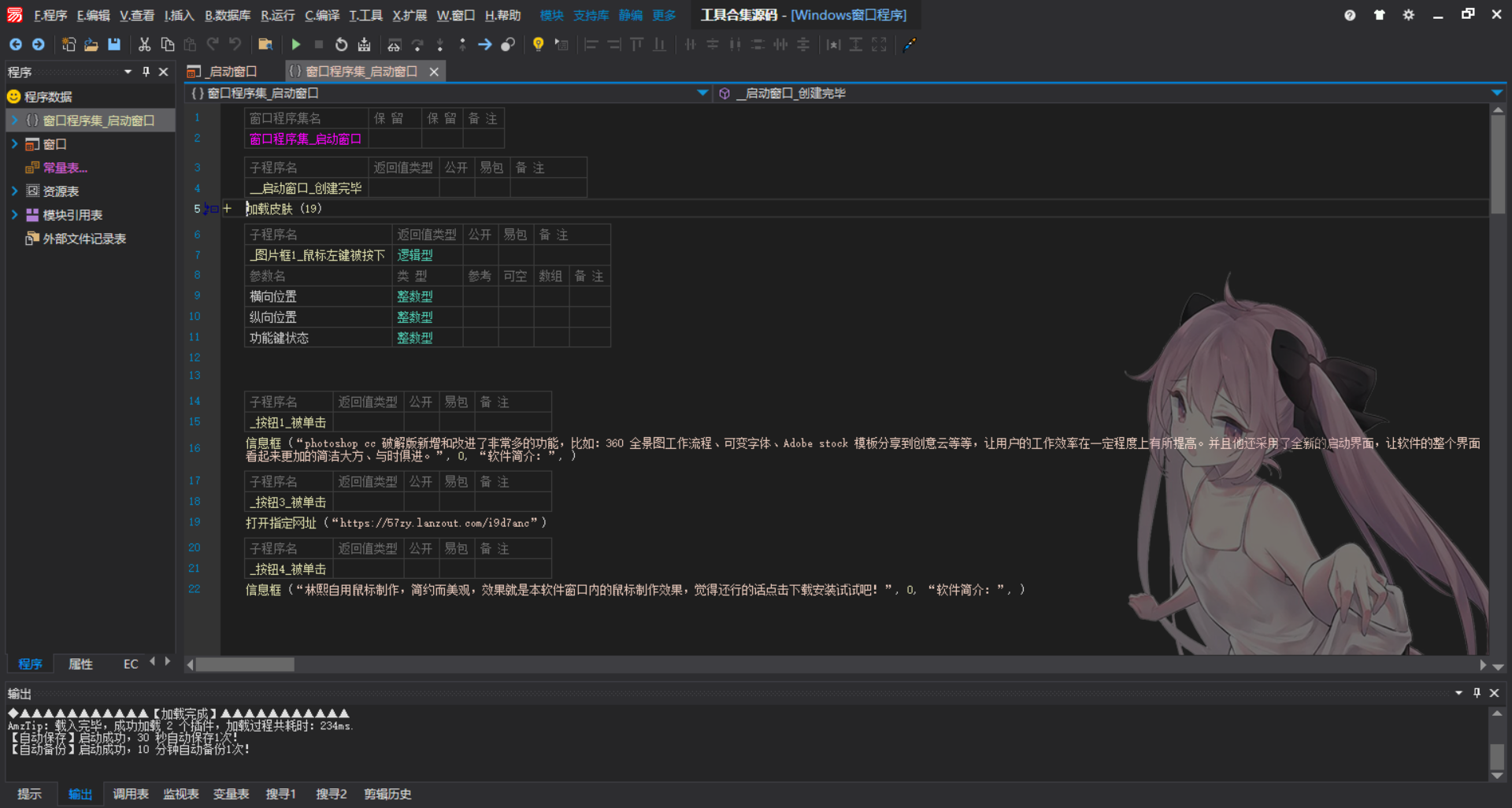The image size is (1512, 808).
Task: Open the T.工具 menu
Action: point(365,15)
